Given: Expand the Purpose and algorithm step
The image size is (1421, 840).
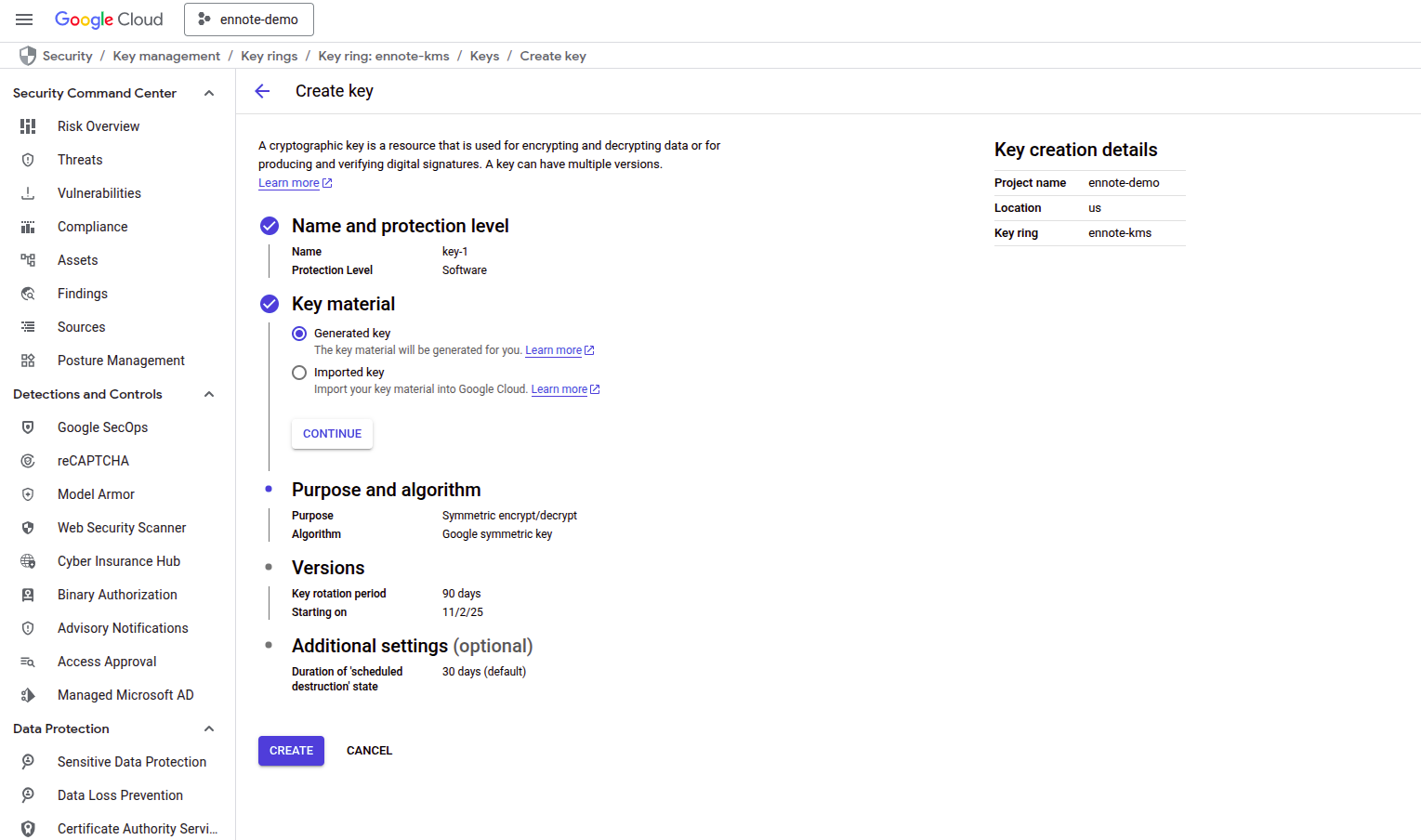Looking at the screenshot, I should [387, 490].
